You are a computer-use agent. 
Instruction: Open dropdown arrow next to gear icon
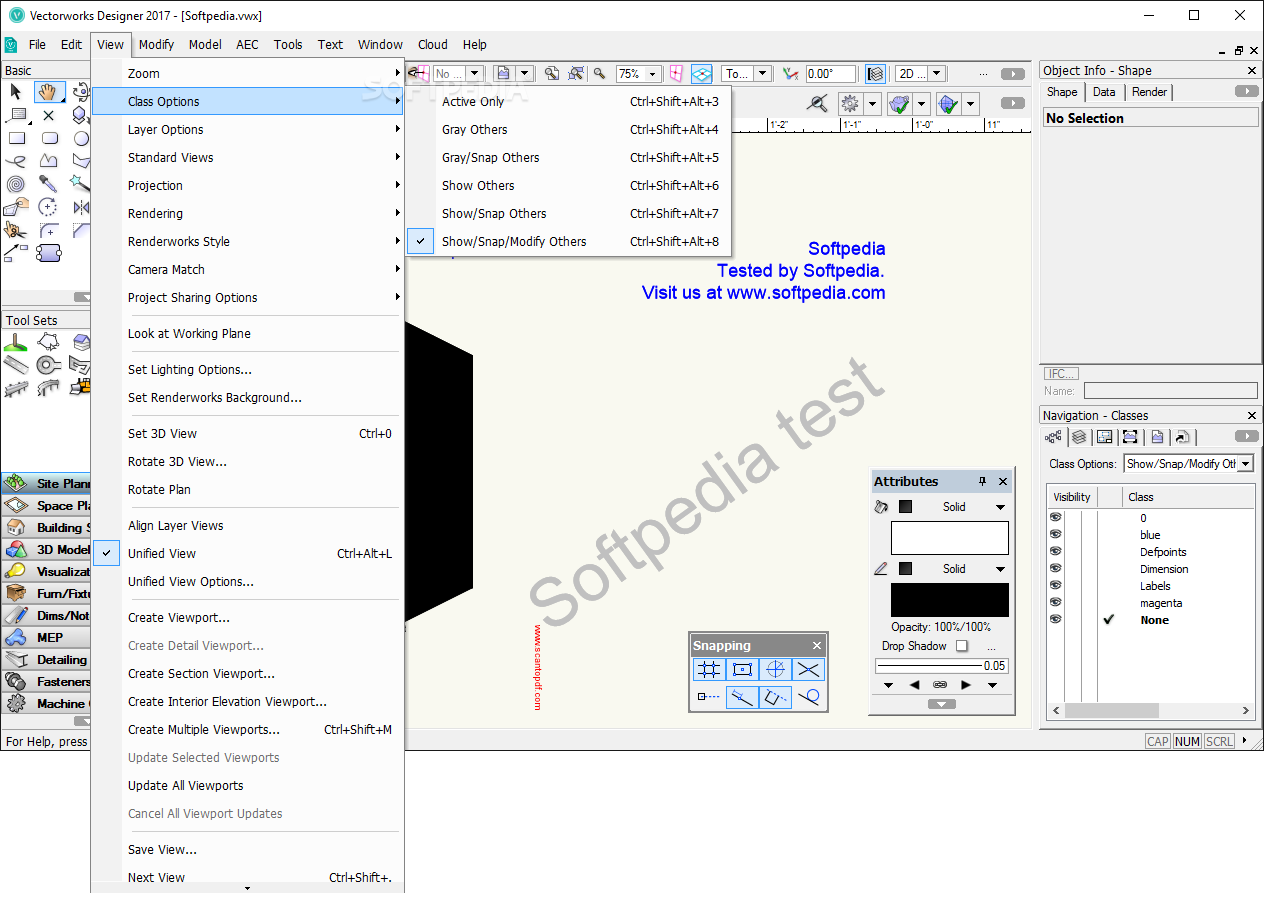coord(872,104)
